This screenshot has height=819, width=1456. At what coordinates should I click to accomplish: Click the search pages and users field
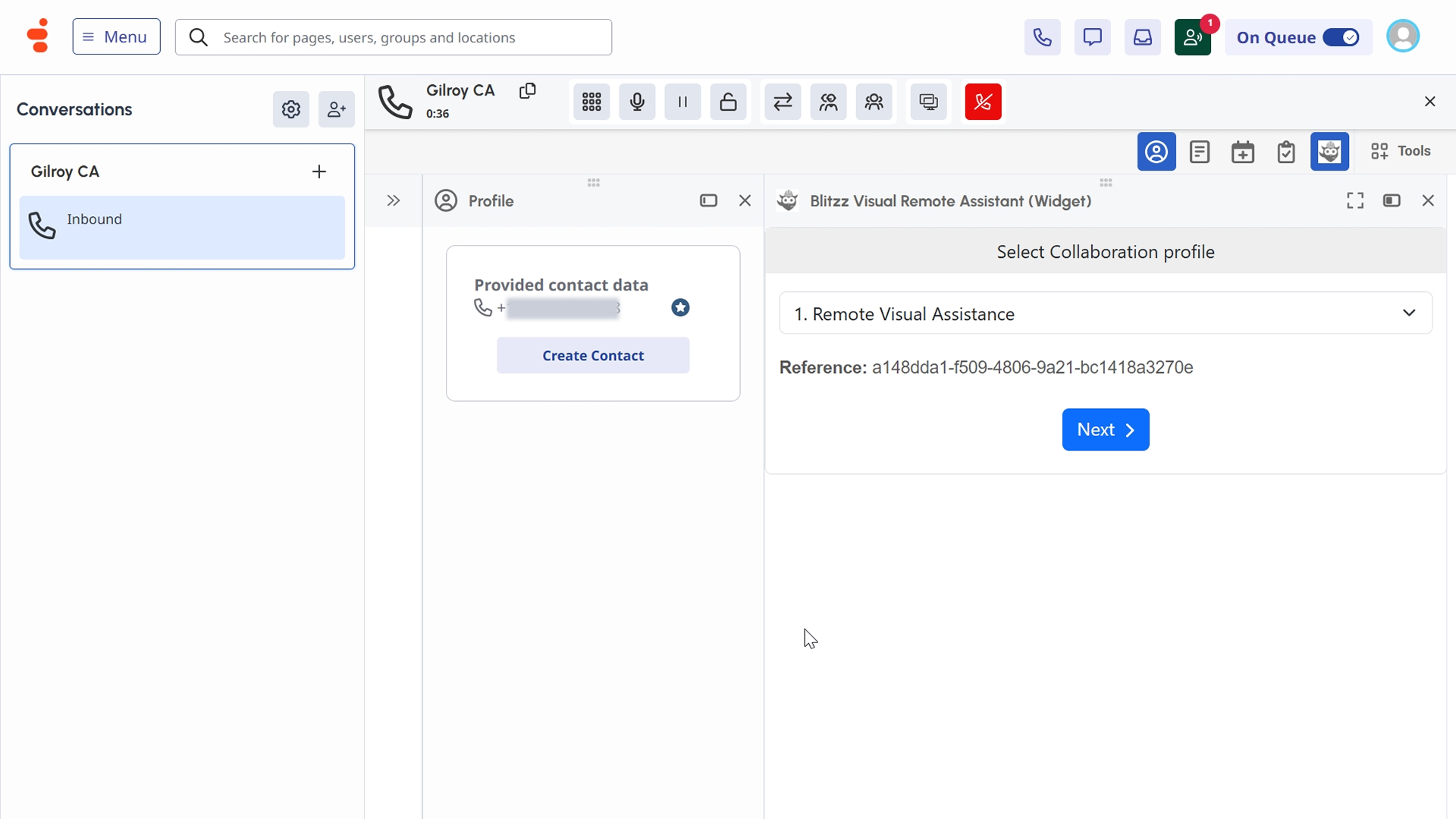[x=409, y=37]
